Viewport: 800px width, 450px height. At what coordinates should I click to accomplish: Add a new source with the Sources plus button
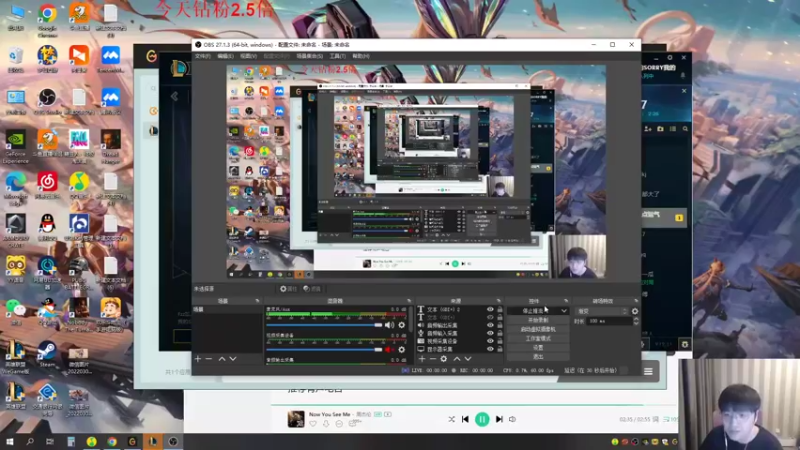point(421,359)
